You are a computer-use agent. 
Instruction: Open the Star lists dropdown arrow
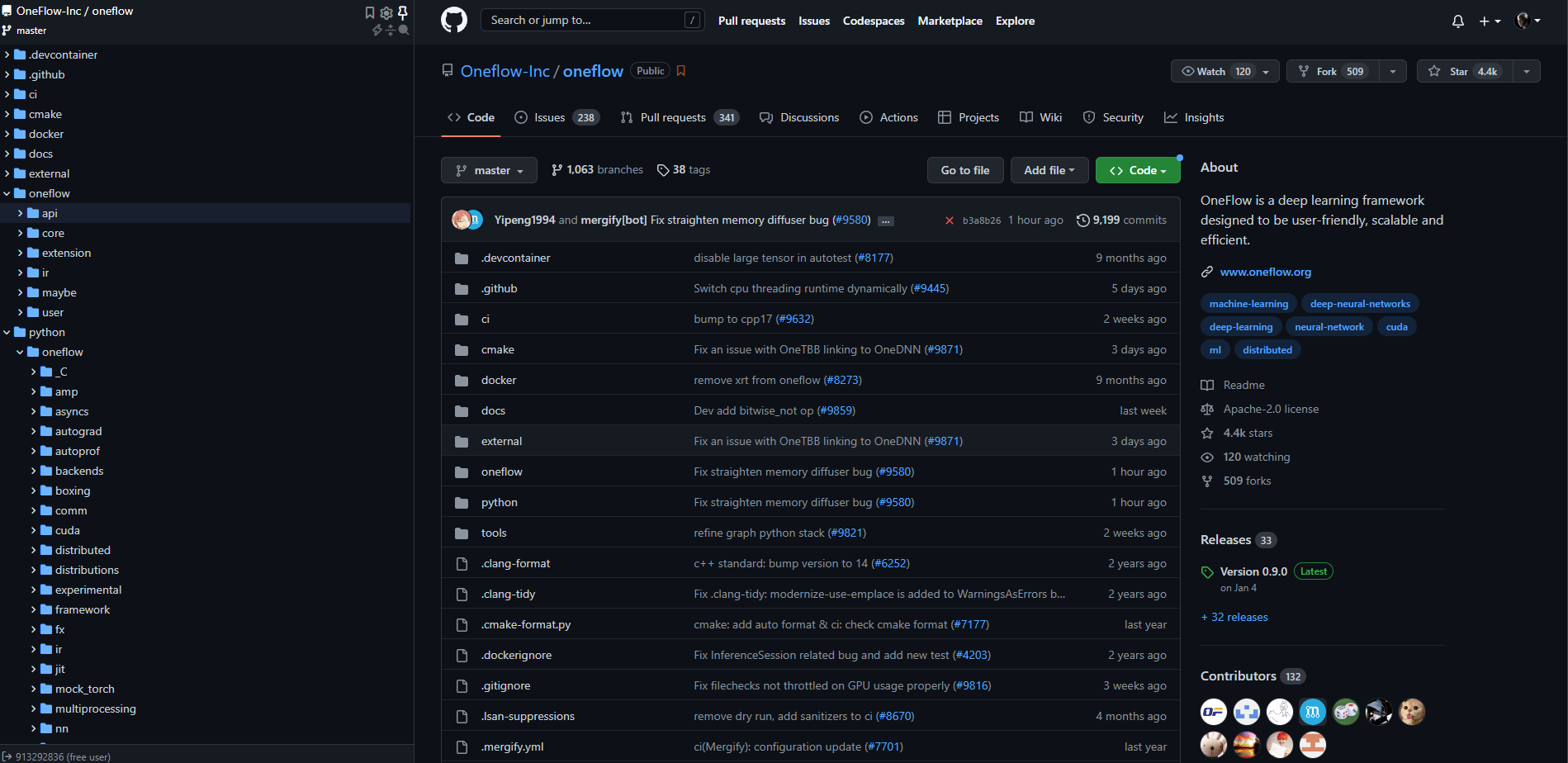coord(1527,71)
